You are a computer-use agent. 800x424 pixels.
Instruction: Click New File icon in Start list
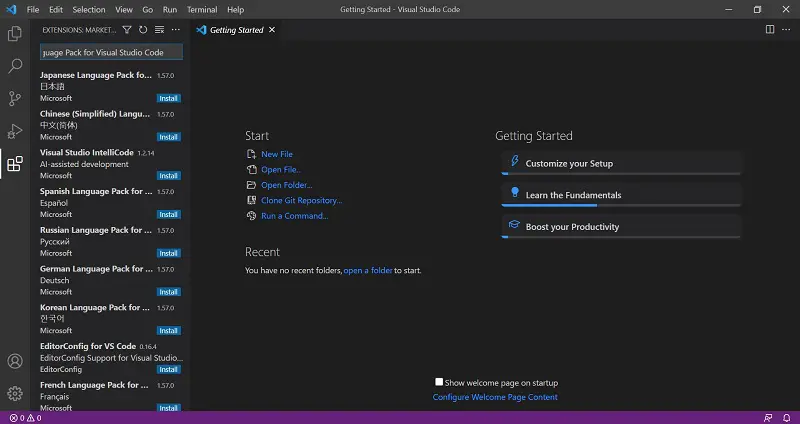coord(251,154)
